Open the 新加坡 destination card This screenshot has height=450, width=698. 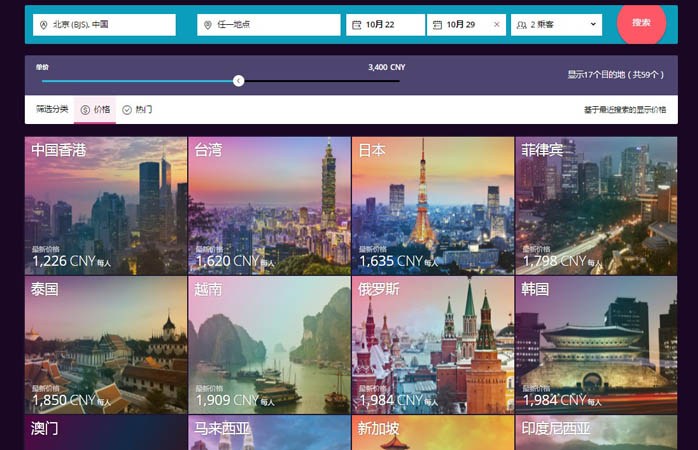coord(433,433)
